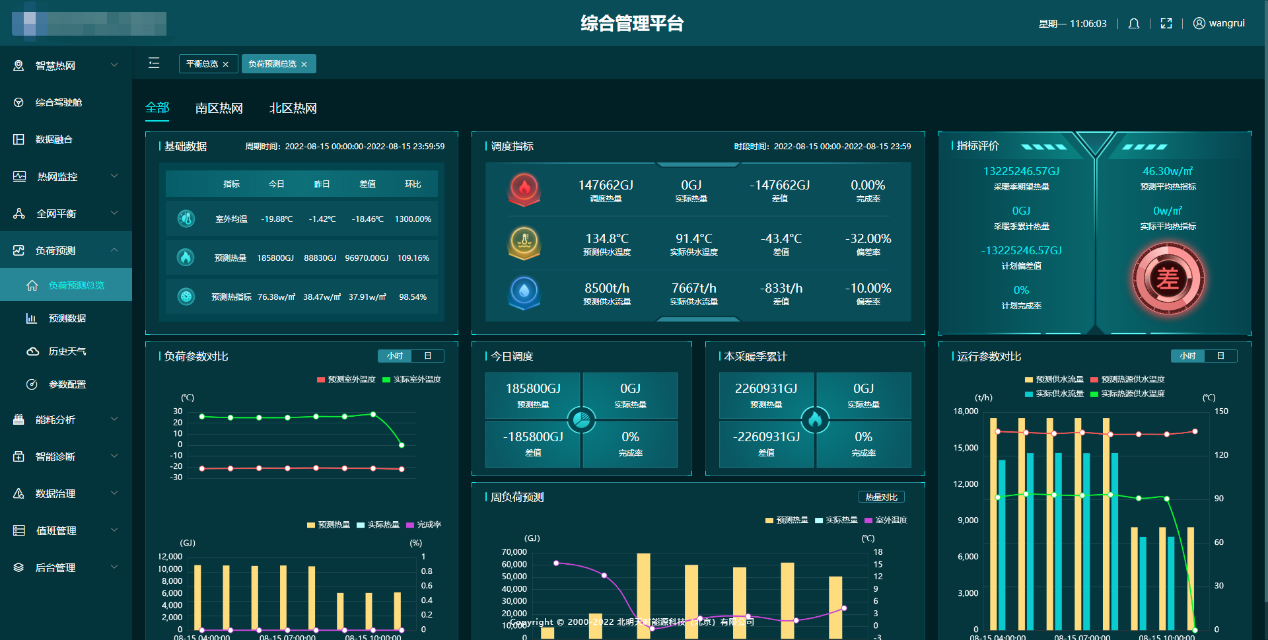Screen dimensions: 1268x640
Task: Toggle fullscreen mode icon in header
Action: pos(1166,24)
